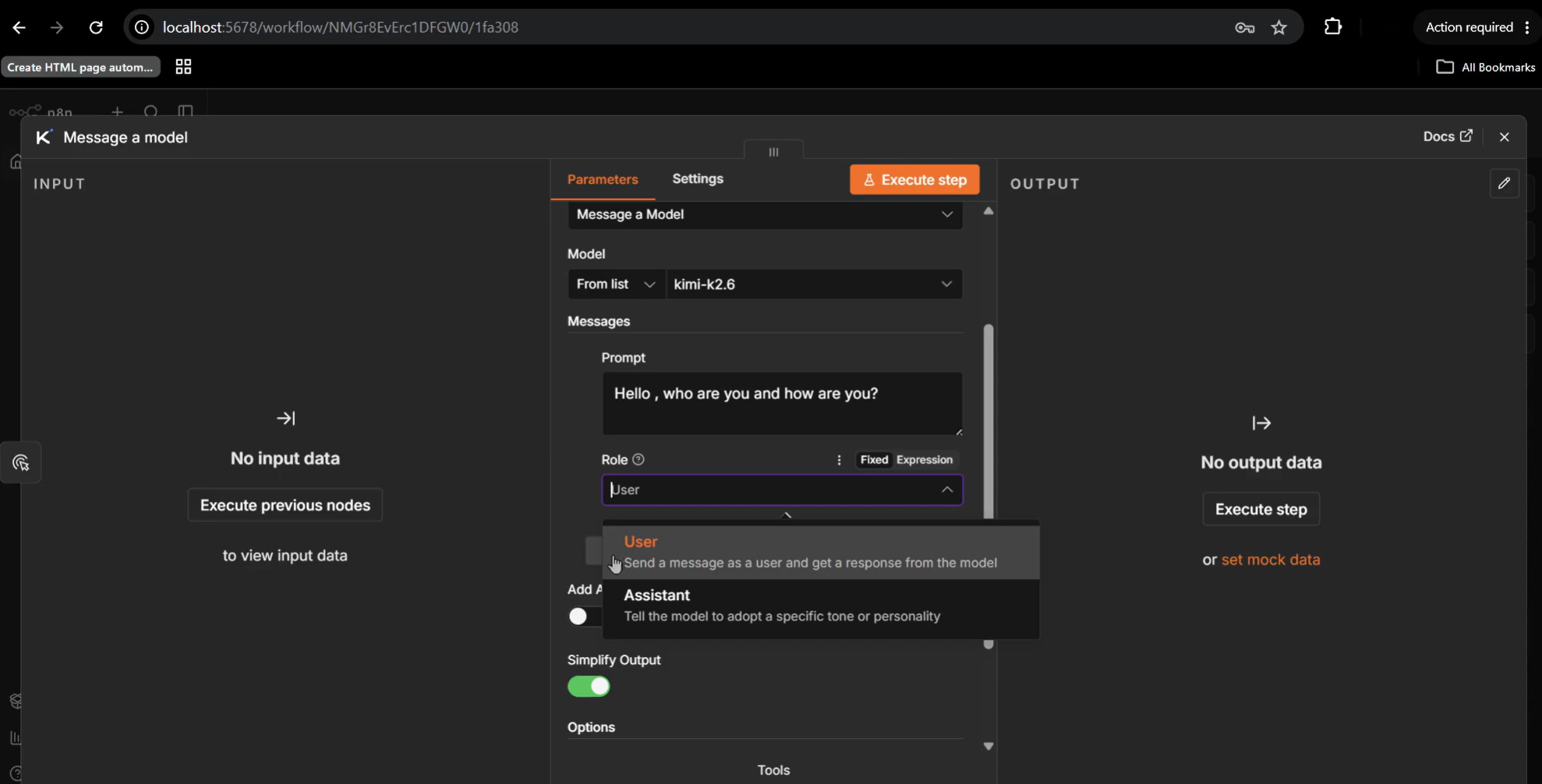The width and height of the screenshot is (1542, 784).
Task: Choose the User role option
Action: click(x=821, y=552)
